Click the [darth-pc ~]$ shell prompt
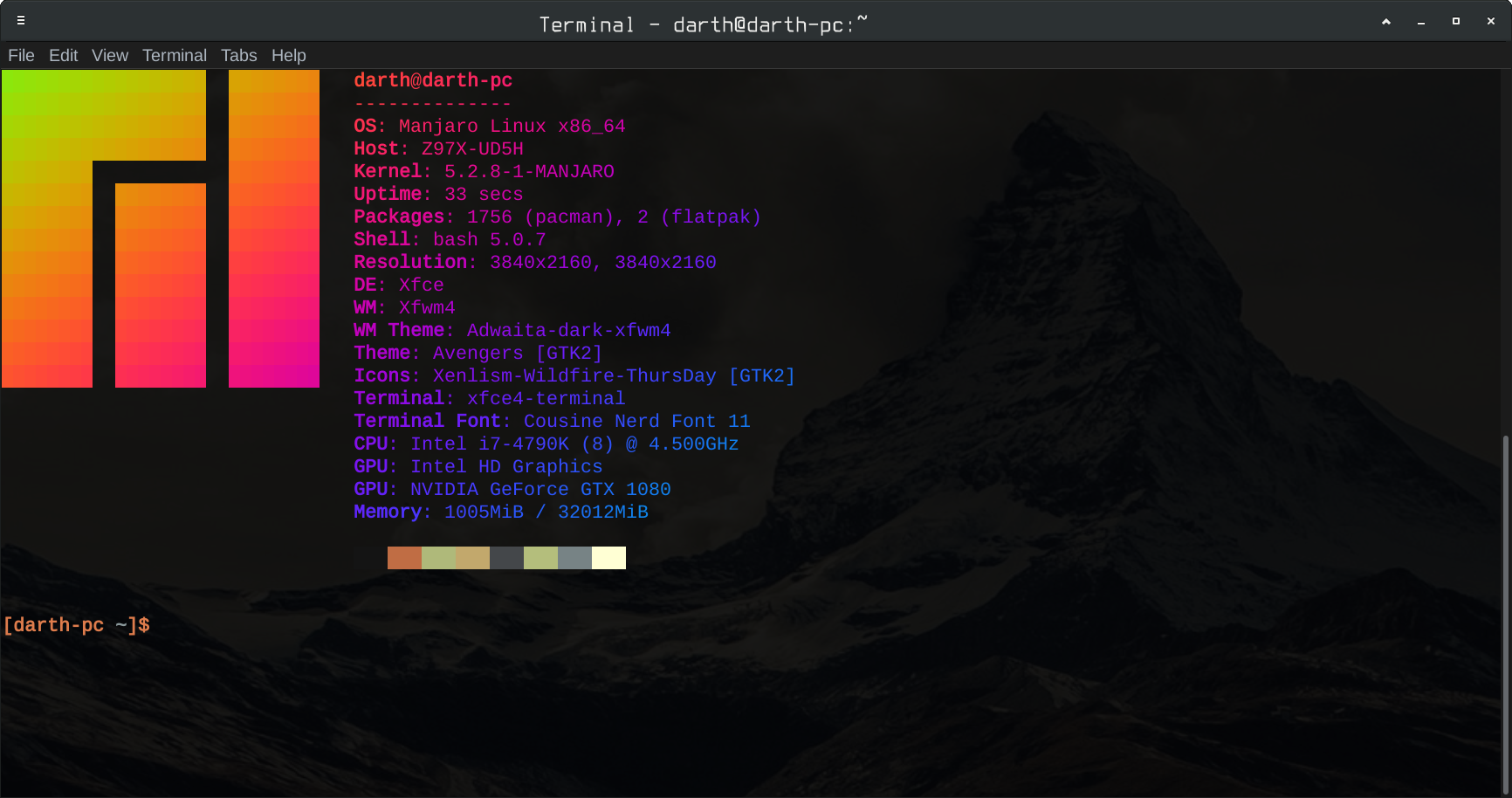 pos(77,625)
